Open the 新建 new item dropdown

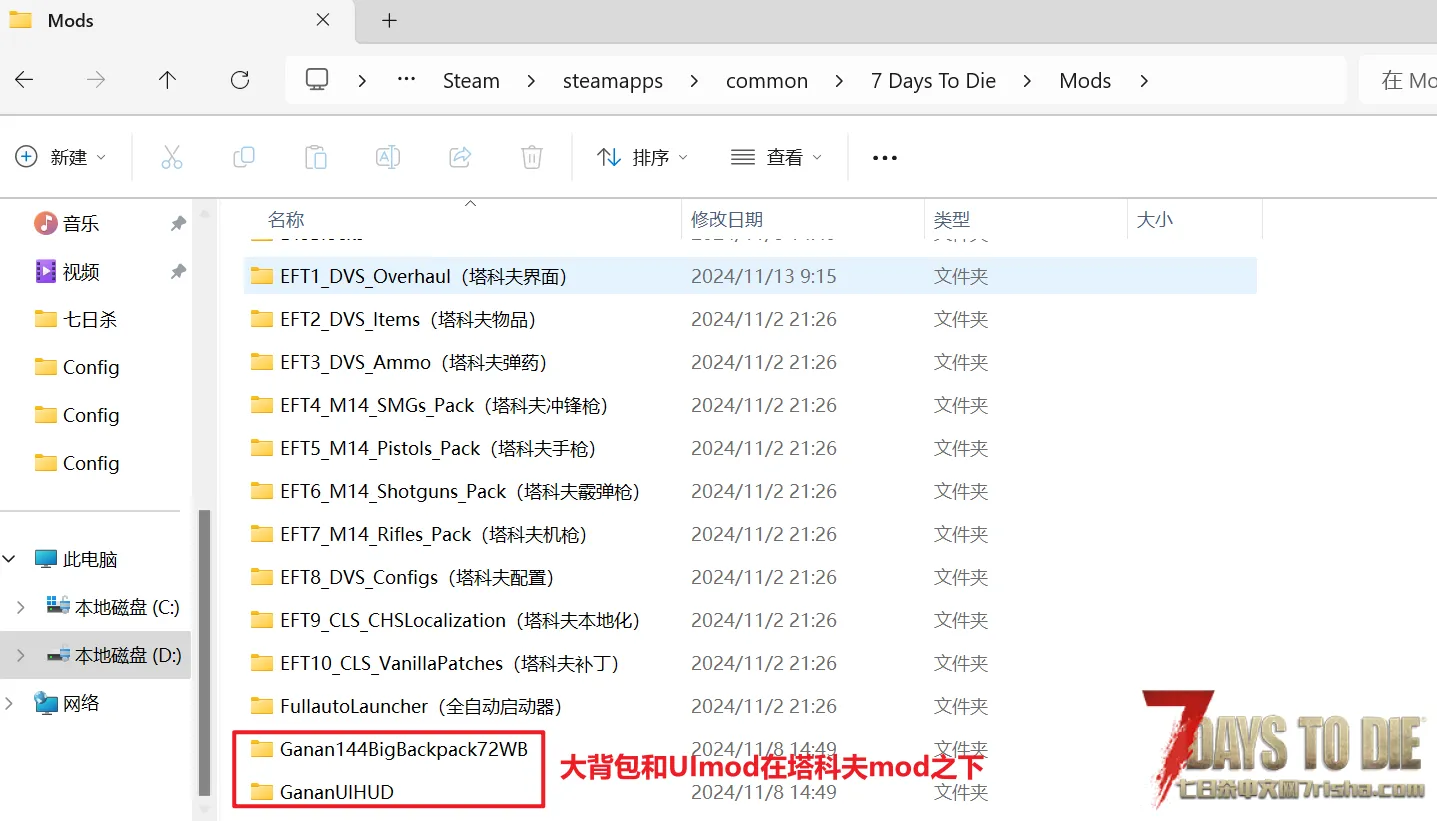point(60,157)
